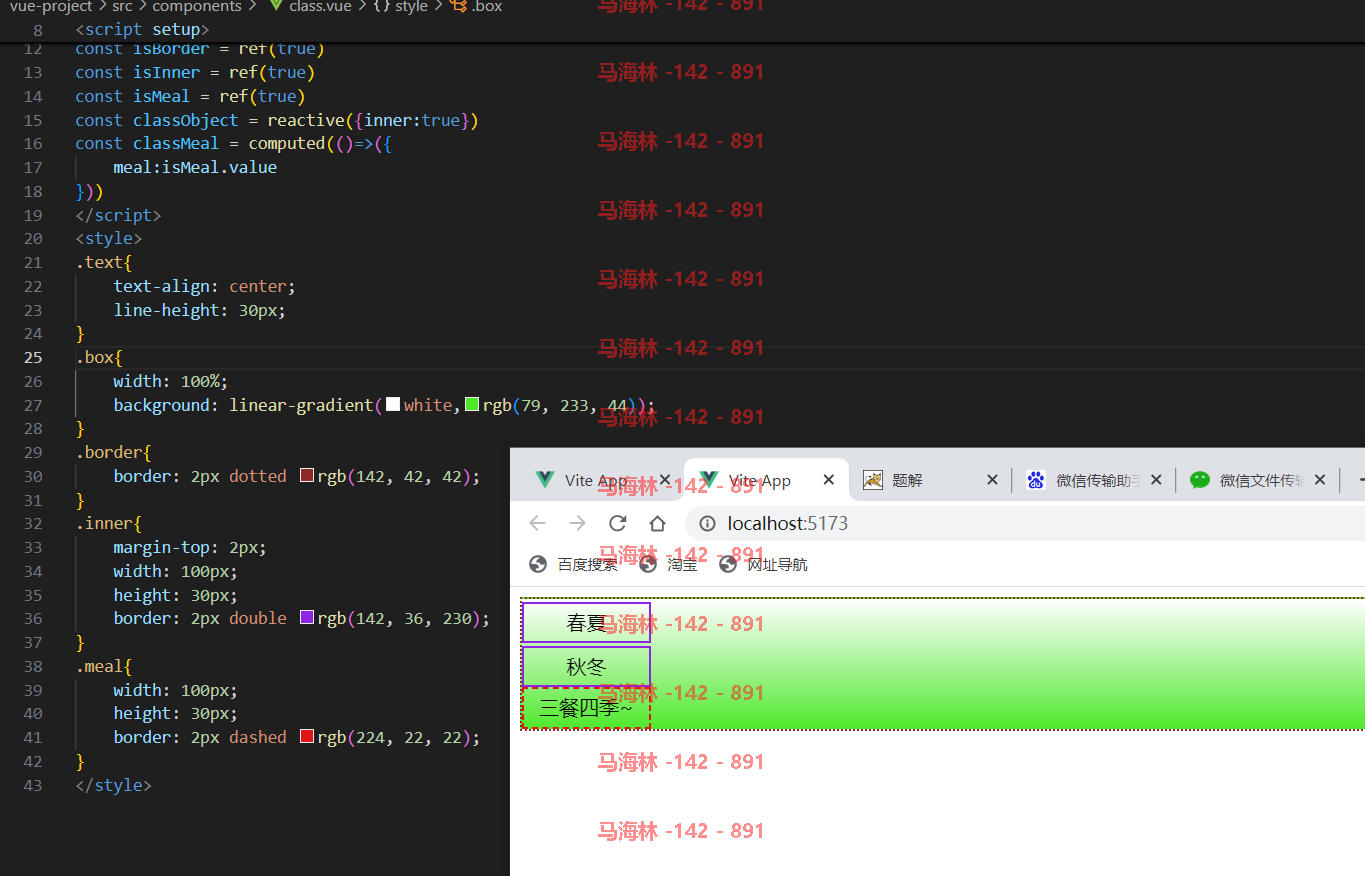
Task: Click the dotted border keyword
Action: (x=258, y=476)
